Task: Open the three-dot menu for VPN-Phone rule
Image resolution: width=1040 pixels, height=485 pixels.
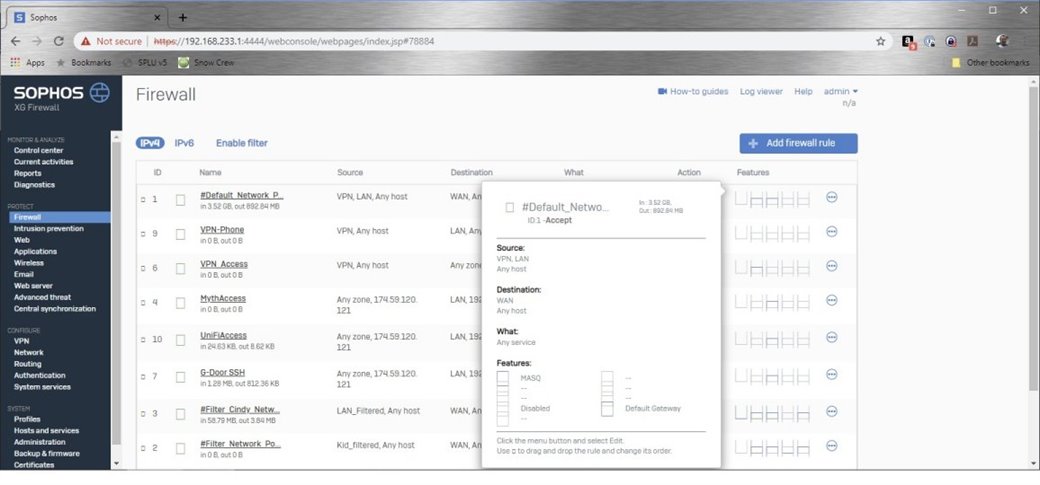Action: pos(831,232)
